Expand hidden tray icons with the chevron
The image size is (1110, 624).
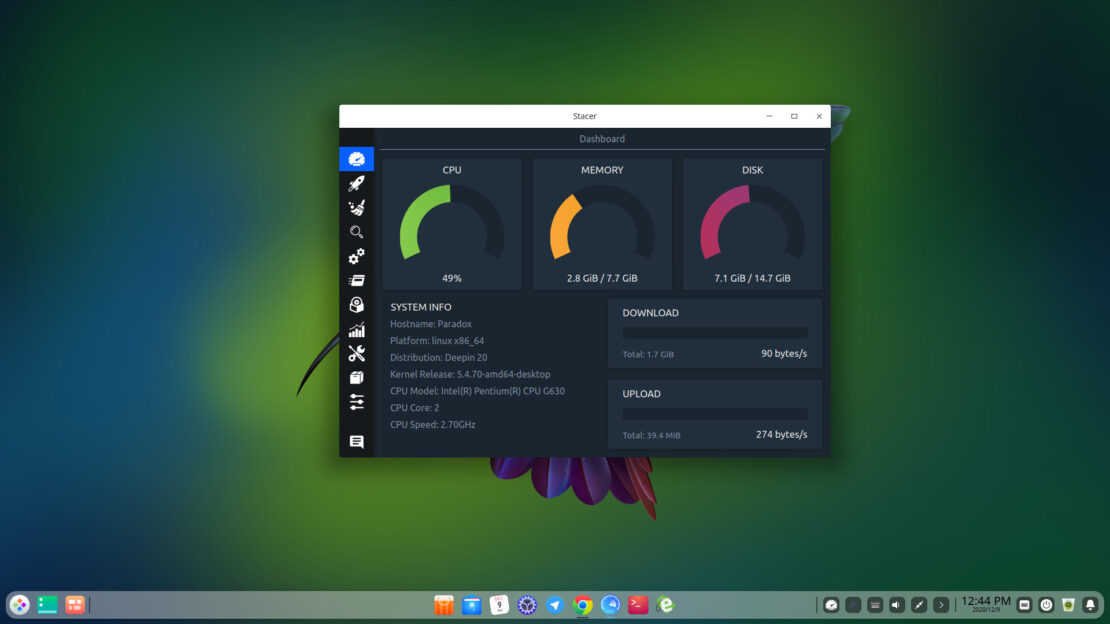940,604
